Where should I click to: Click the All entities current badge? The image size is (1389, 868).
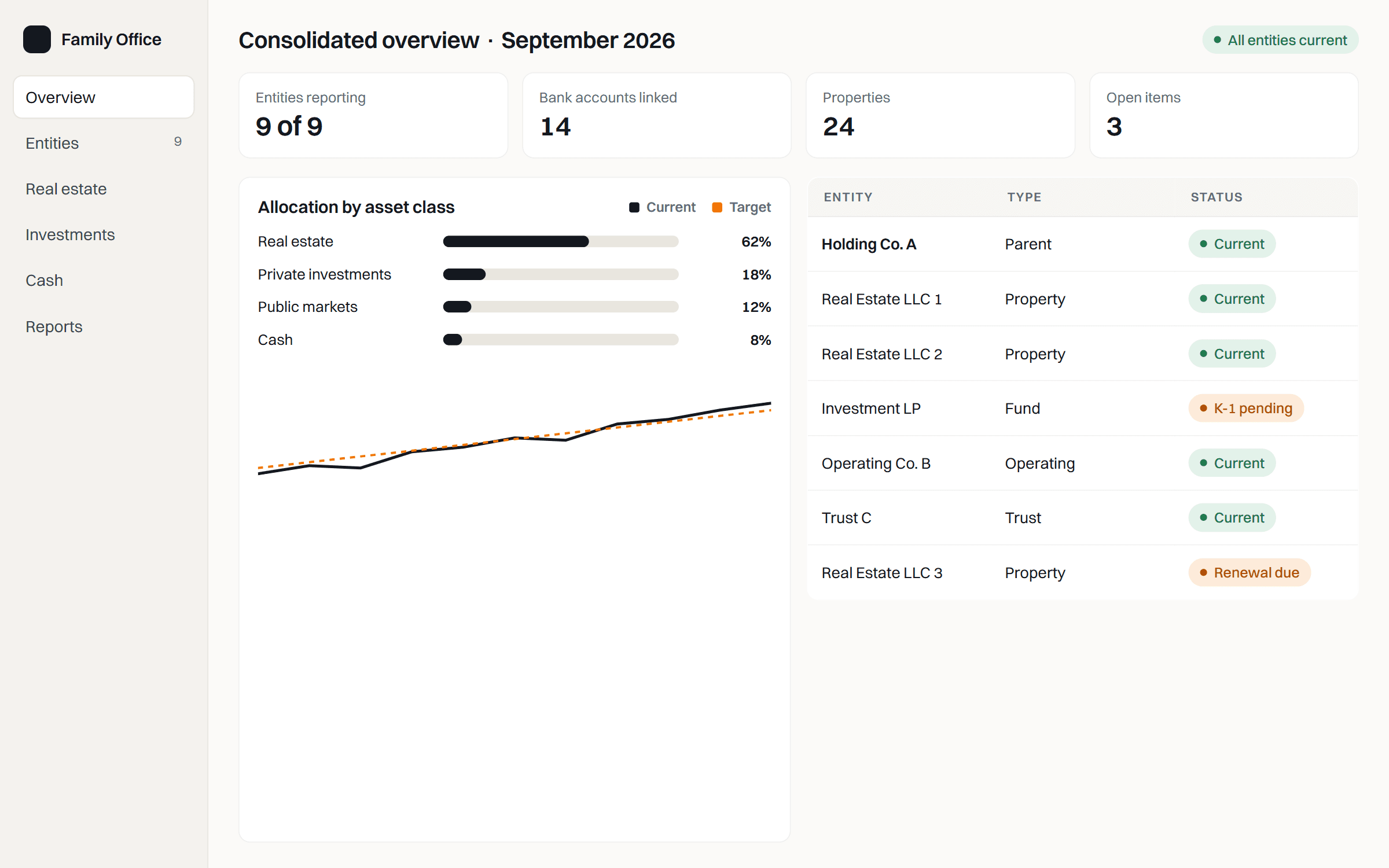1280,40
